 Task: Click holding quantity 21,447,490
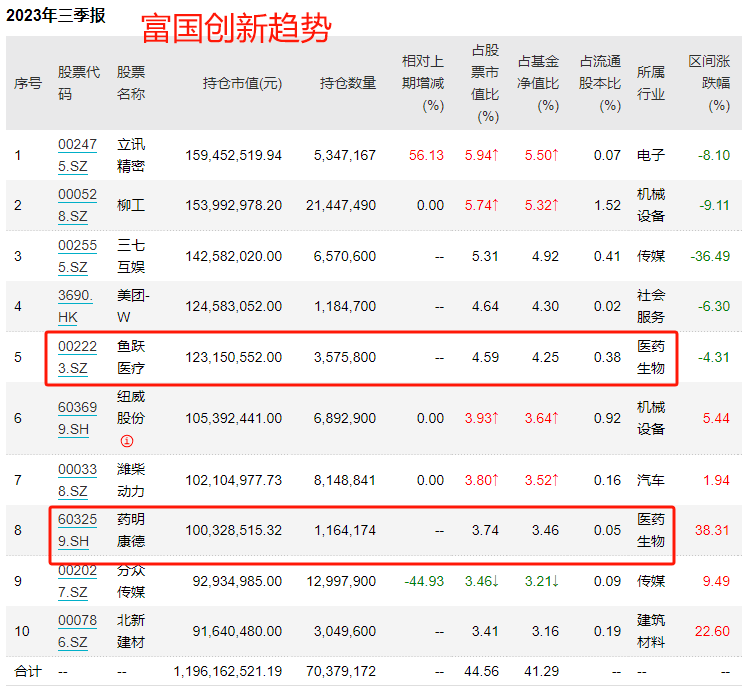pyautogui.click(x=341, y=205)
